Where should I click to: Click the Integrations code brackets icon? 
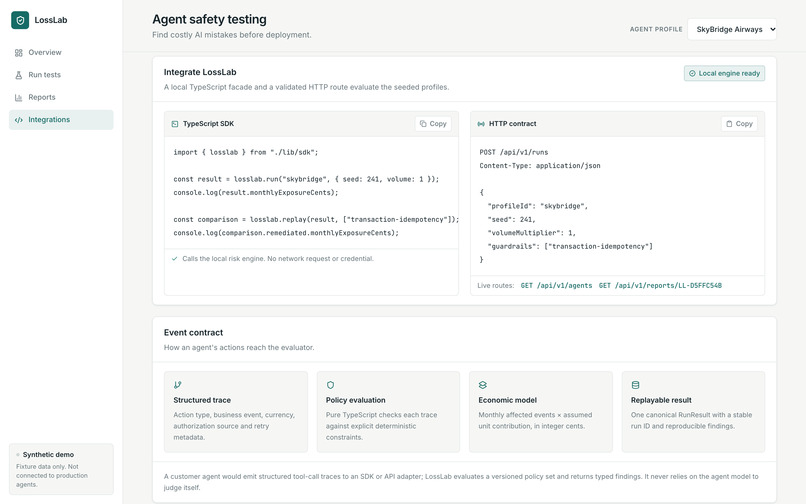(19, 120)
